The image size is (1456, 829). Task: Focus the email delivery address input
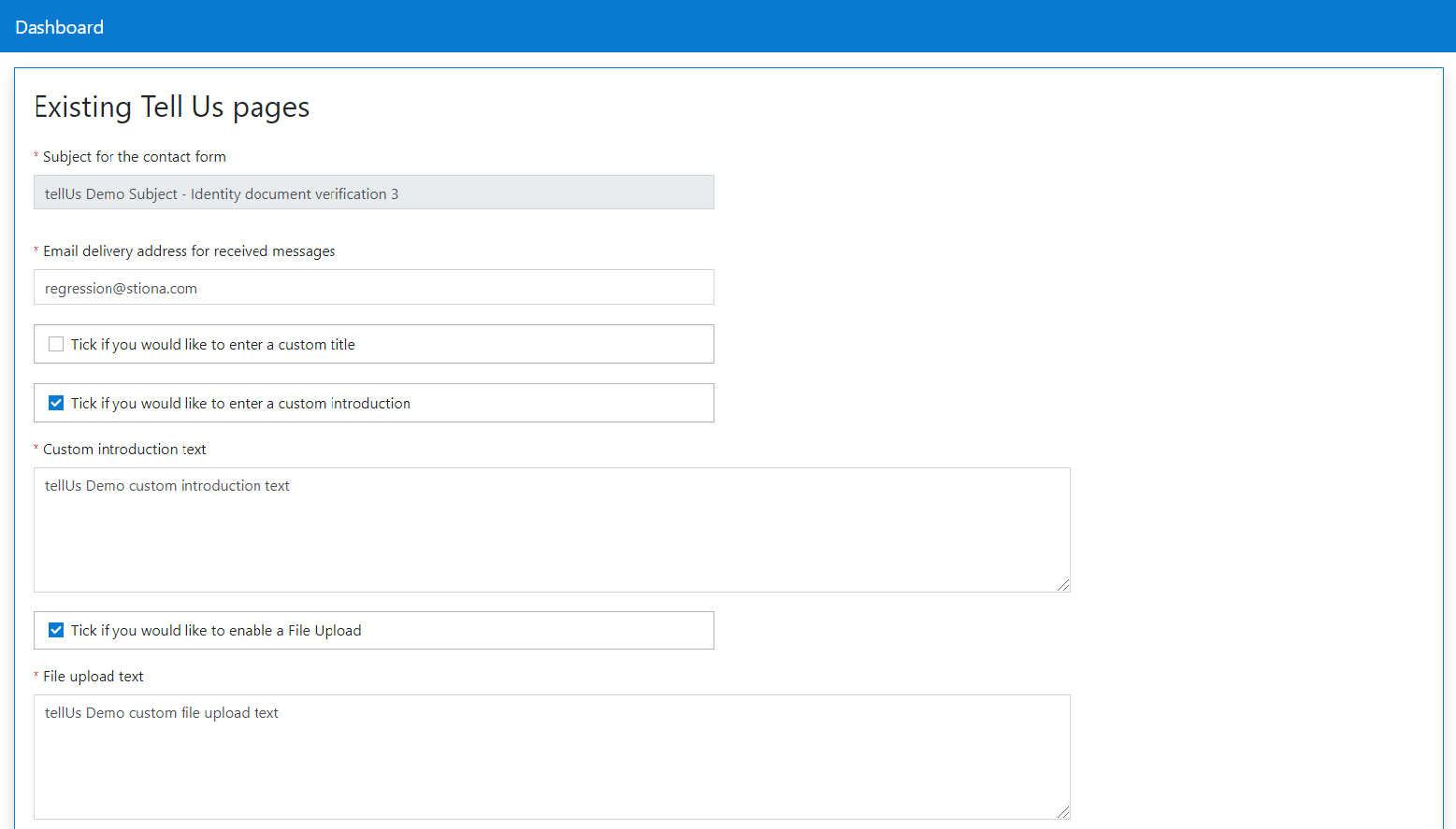[x=373, y=288]
